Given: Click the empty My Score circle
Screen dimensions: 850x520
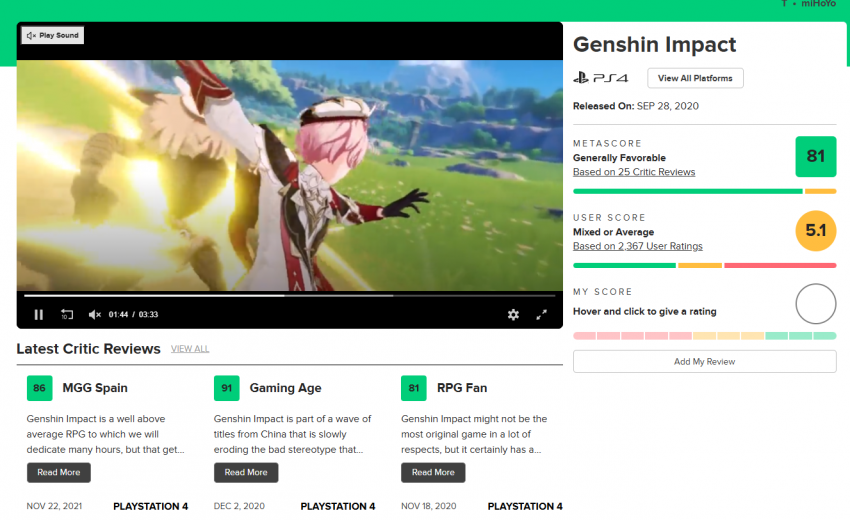Looking at the screenshot, I should [x=815, y=304].
